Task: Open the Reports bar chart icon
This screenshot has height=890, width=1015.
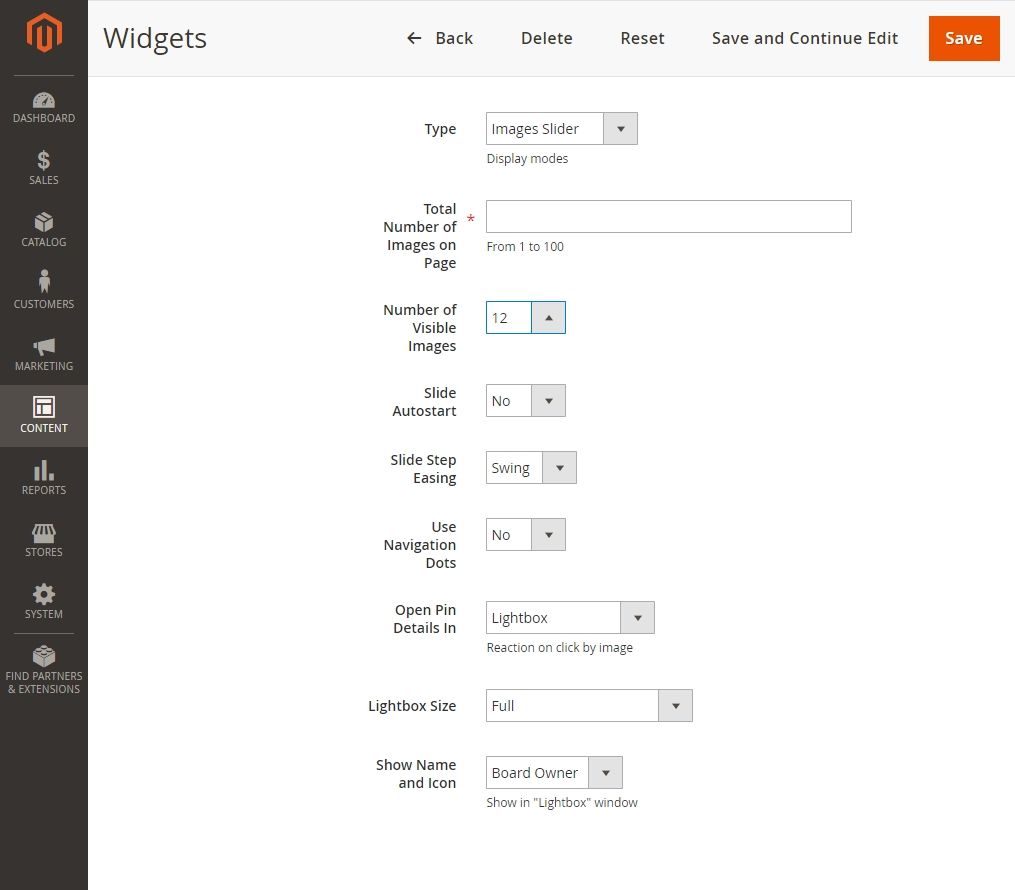Action: [x=44, y=470]
